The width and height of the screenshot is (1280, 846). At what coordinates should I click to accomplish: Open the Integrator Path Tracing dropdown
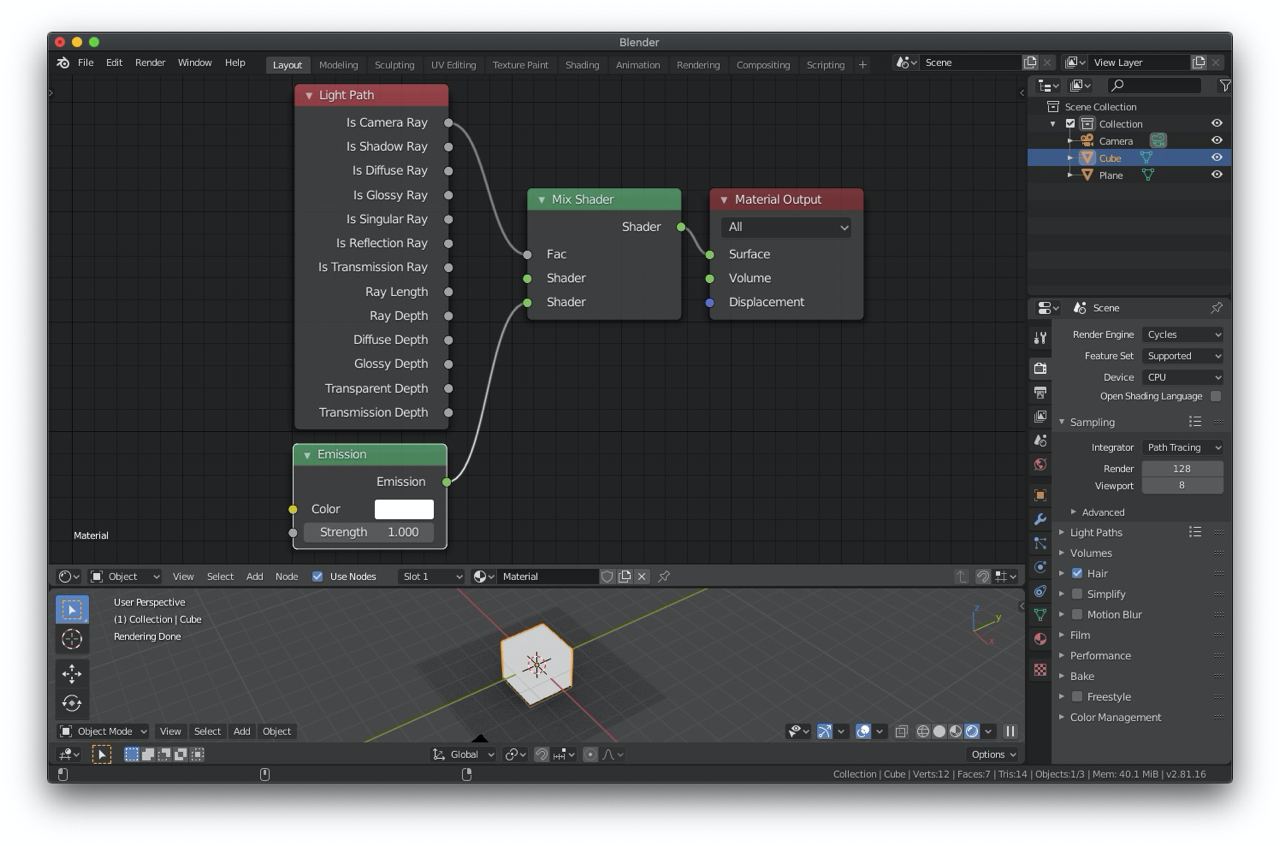coord(1183,447)
